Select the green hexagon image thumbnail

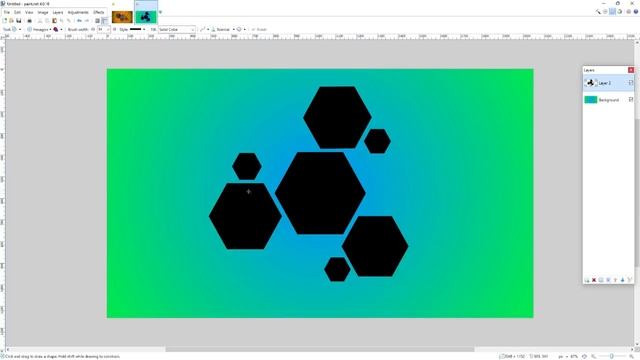click(146, 17)
